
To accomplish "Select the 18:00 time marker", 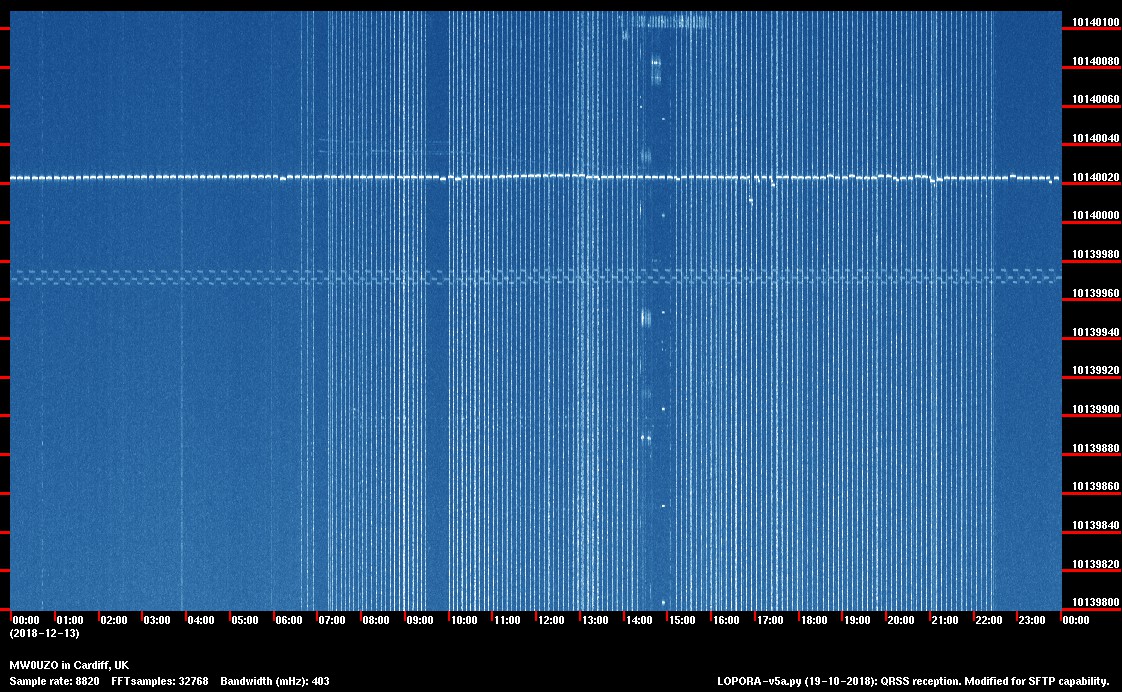I will (x=813, y=620).
